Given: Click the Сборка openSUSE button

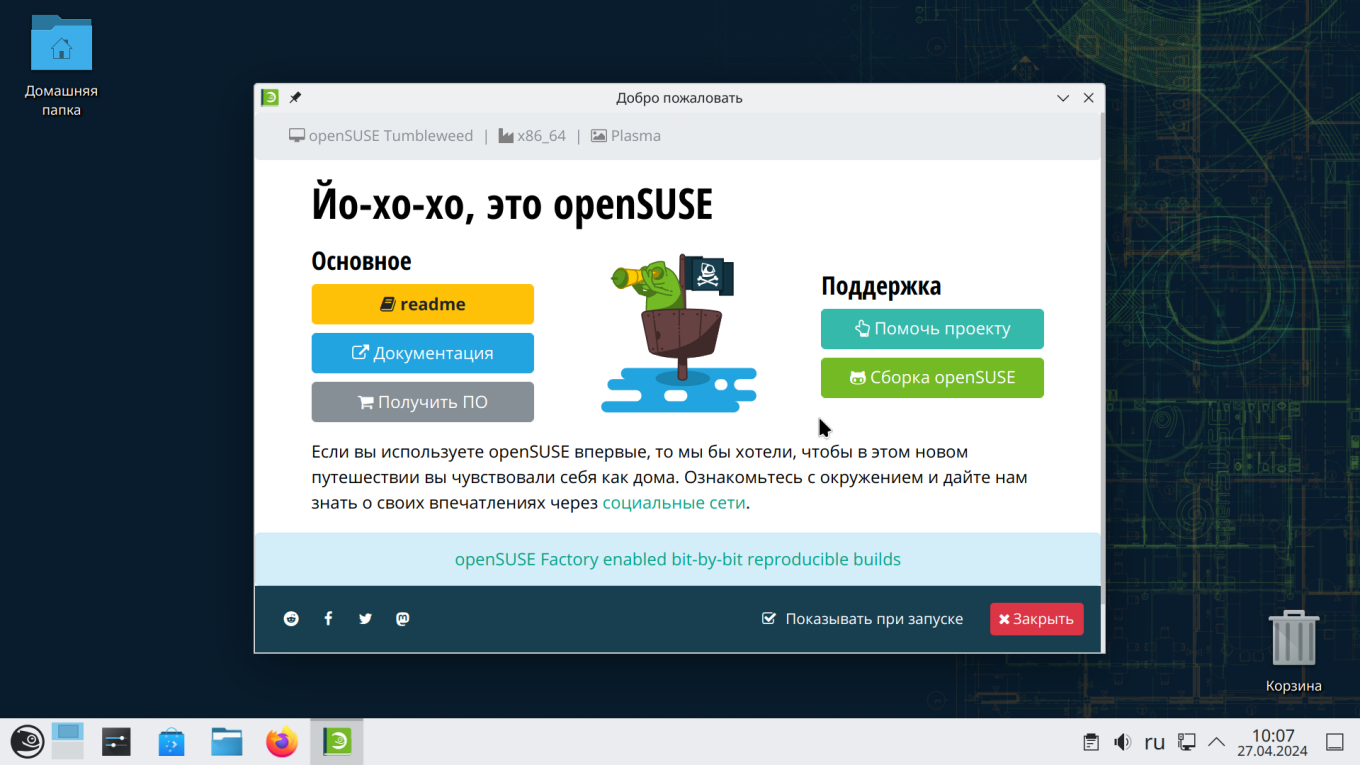Looking at the screenshot, I should [932, 377].
